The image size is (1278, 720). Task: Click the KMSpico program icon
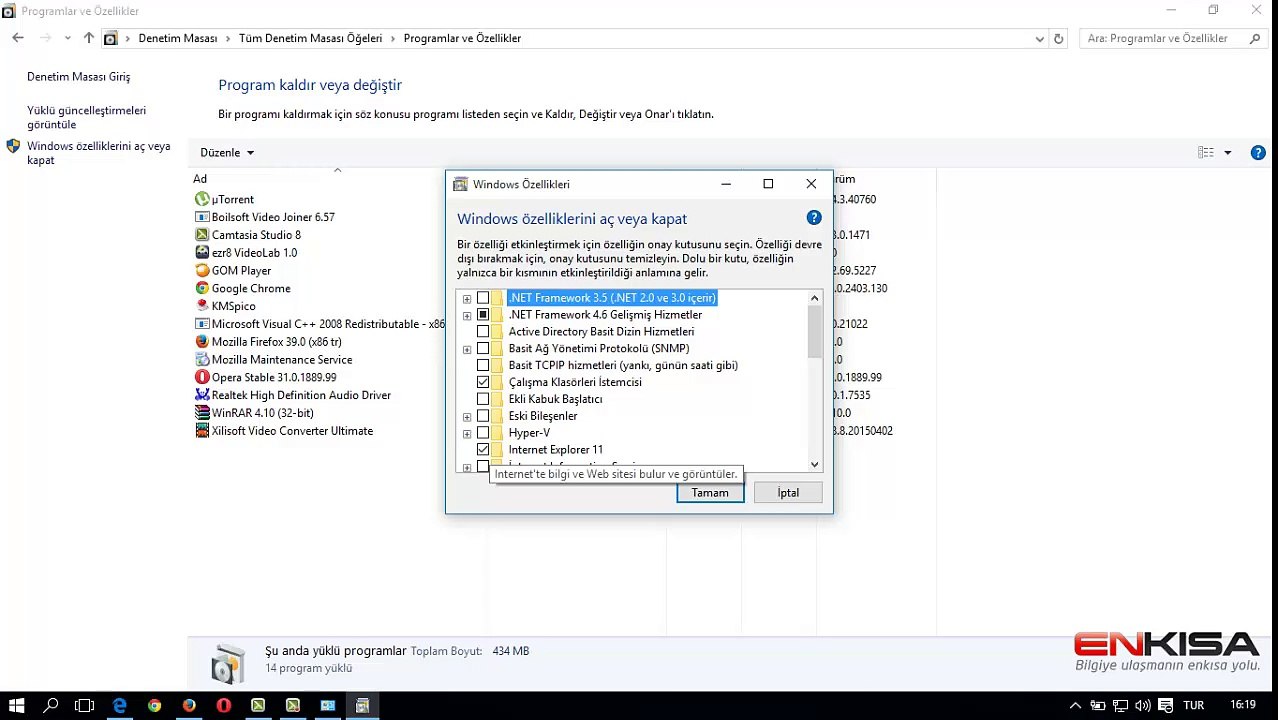tap(202, 306)
